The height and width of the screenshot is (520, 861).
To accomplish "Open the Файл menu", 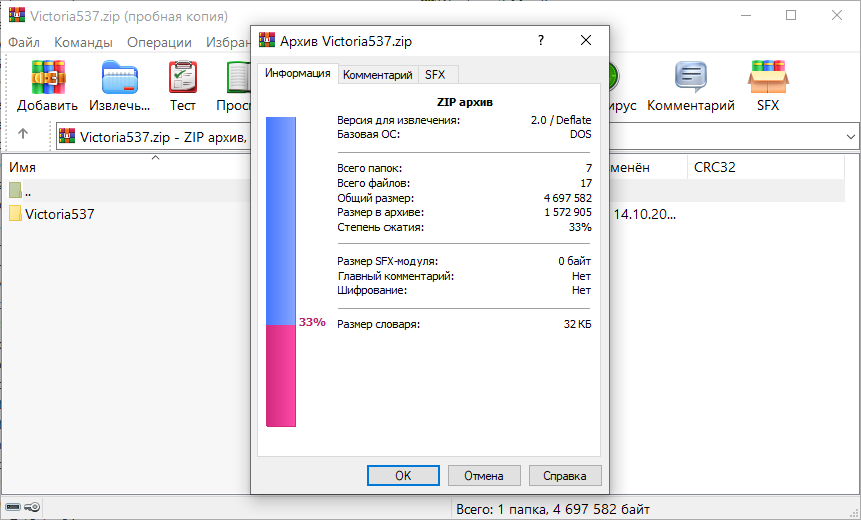I will (24, 42).
